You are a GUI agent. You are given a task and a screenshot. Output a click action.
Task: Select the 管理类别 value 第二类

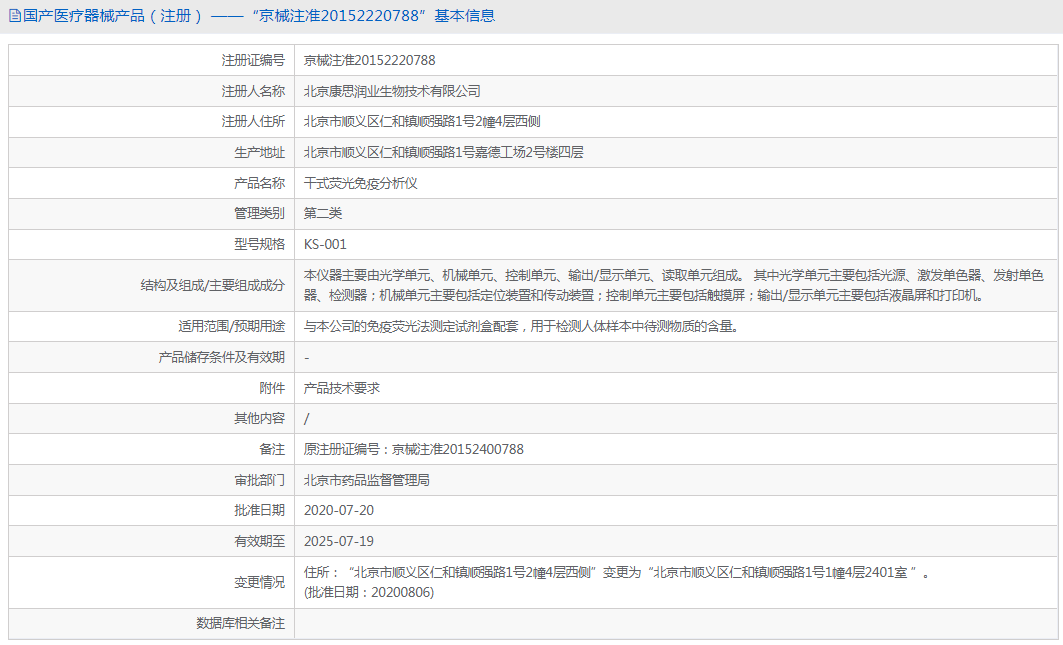point(325,213)
